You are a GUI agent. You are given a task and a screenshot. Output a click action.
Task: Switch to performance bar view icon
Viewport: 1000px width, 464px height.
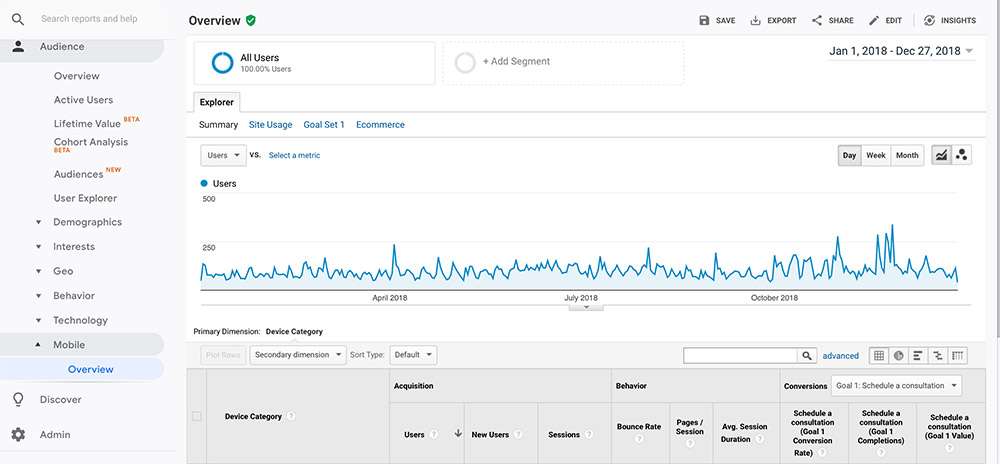918,356
